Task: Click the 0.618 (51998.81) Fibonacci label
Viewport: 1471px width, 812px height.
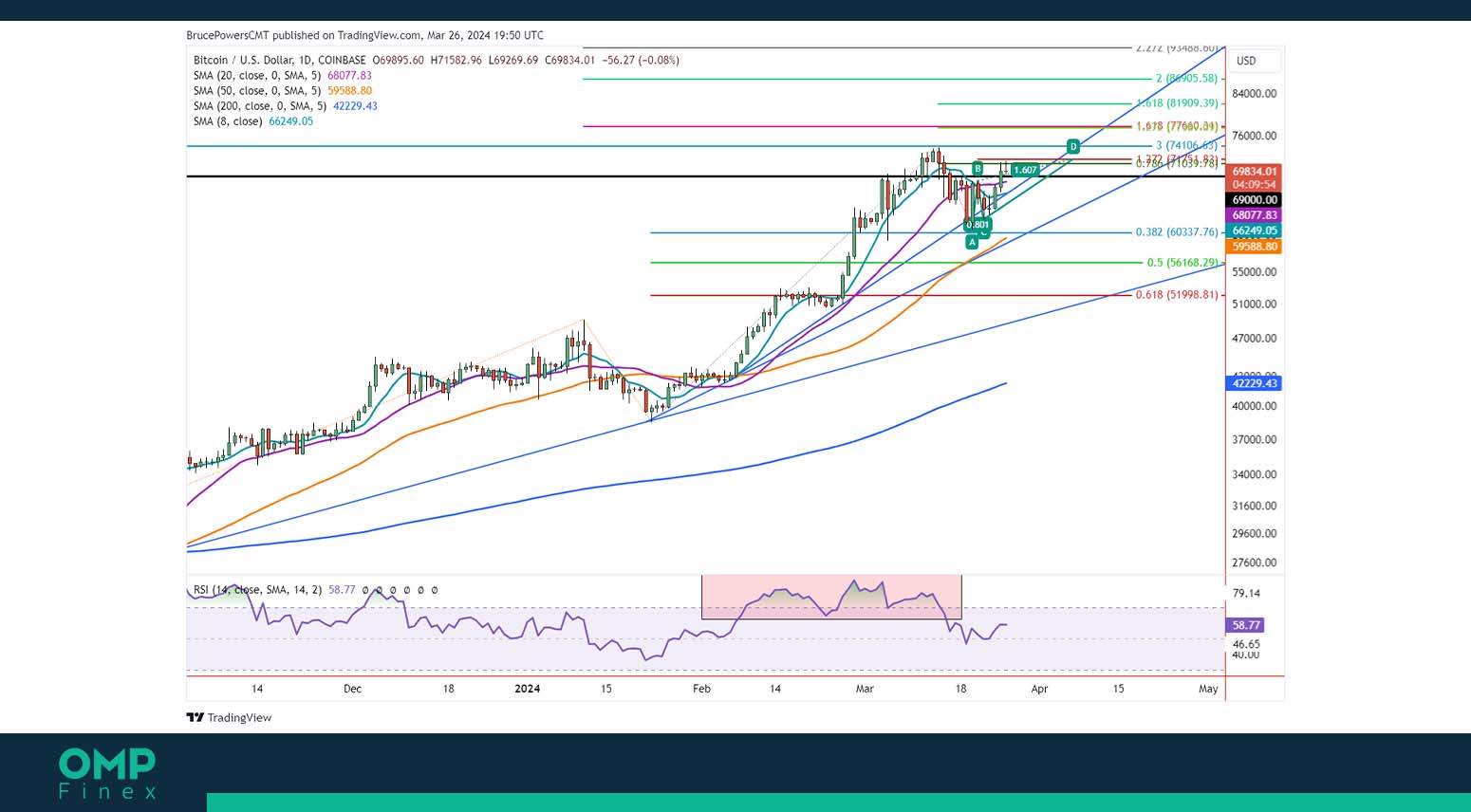Action: point(1177,295)
